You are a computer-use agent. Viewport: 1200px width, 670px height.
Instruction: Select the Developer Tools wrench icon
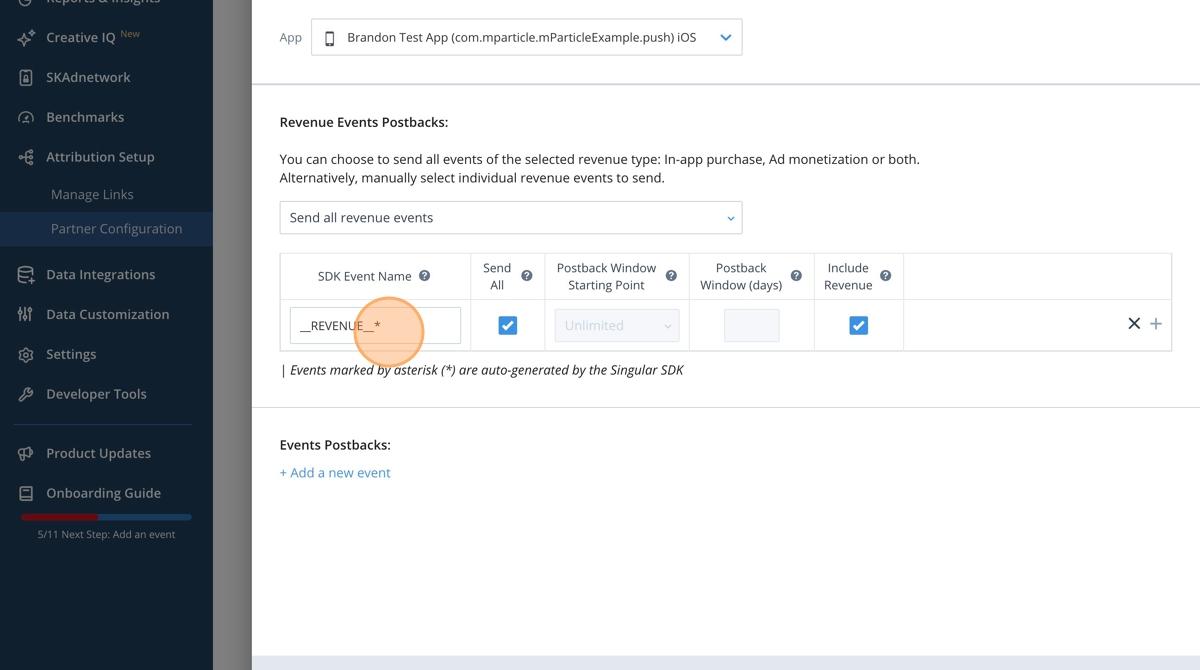[28, 393]
